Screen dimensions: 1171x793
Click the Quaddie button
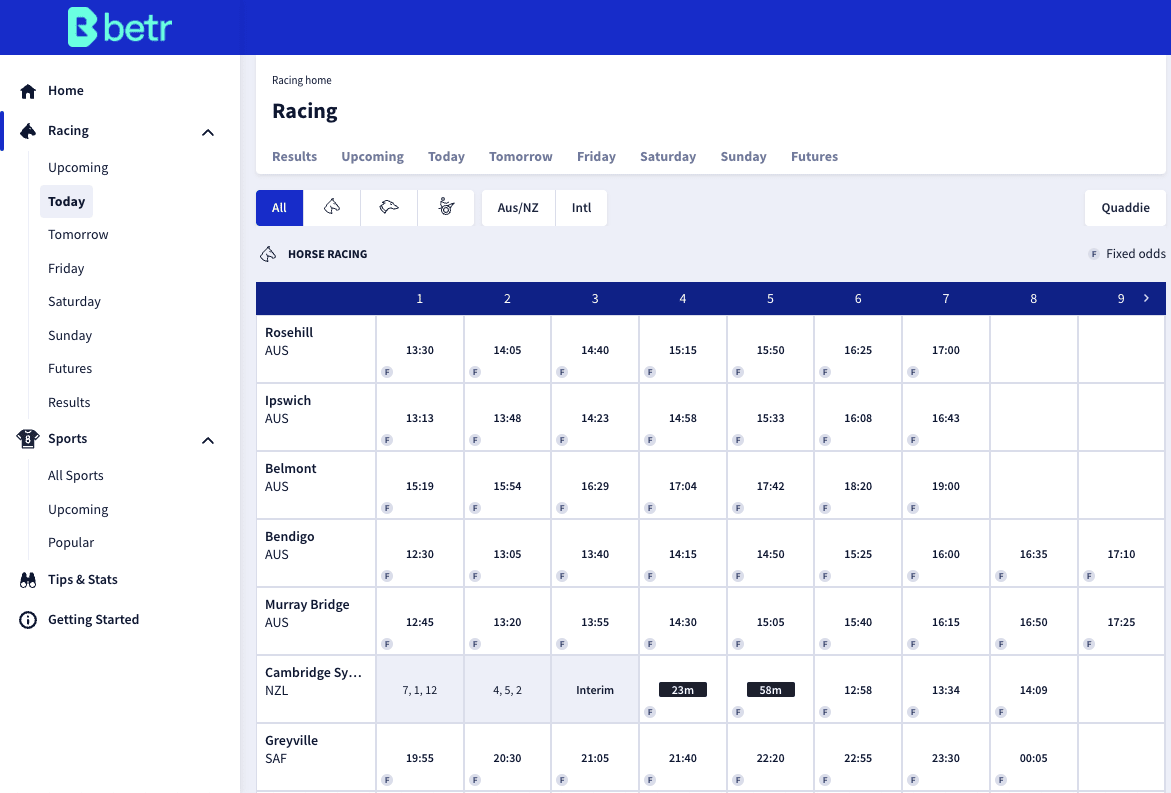(1125, 208)
